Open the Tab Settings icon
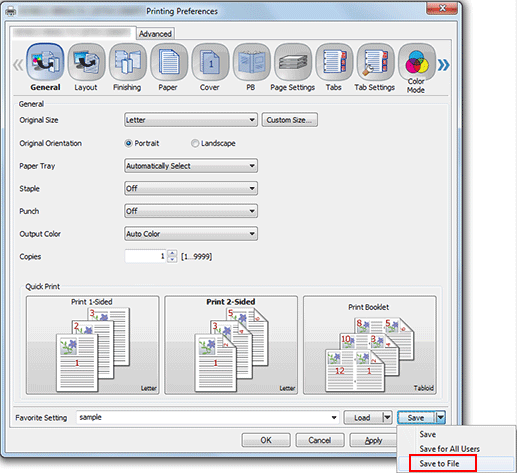This screenshot has width=517, height=473. [x=376, y=62]
